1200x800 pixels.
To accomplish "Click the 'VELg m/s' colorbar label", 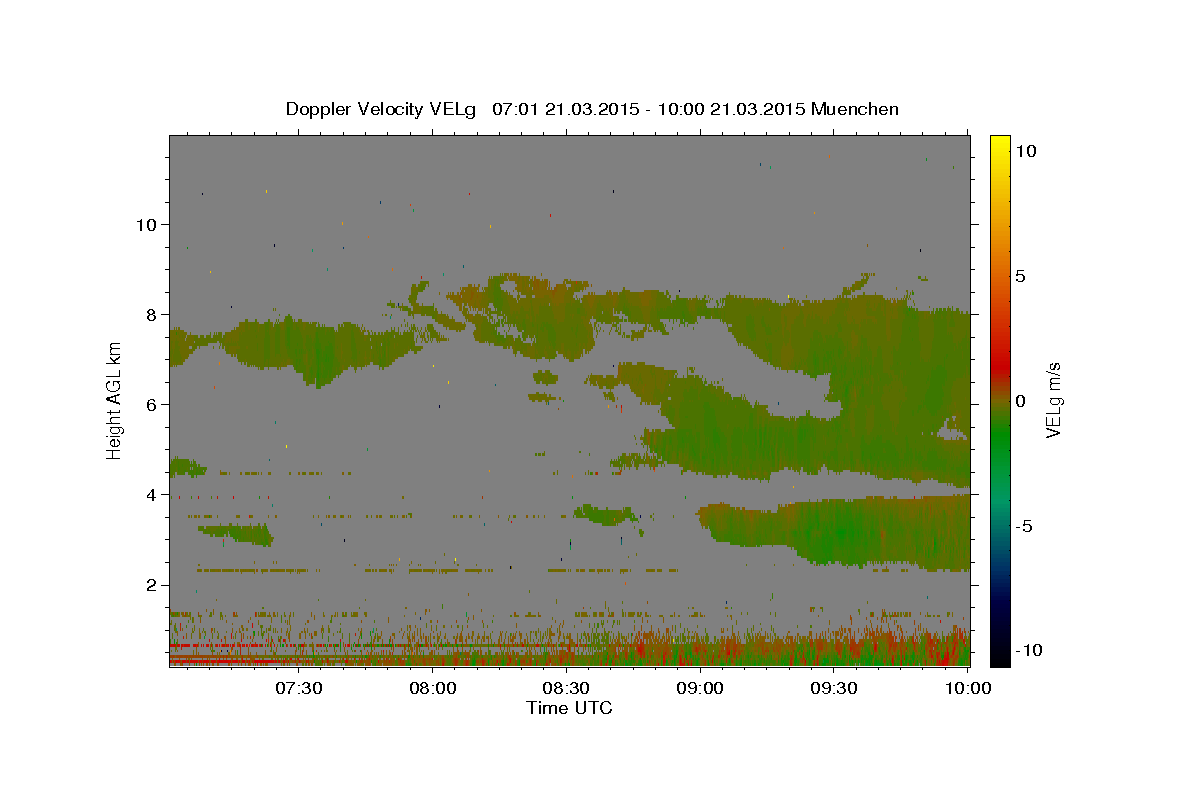I will 1054,399.
